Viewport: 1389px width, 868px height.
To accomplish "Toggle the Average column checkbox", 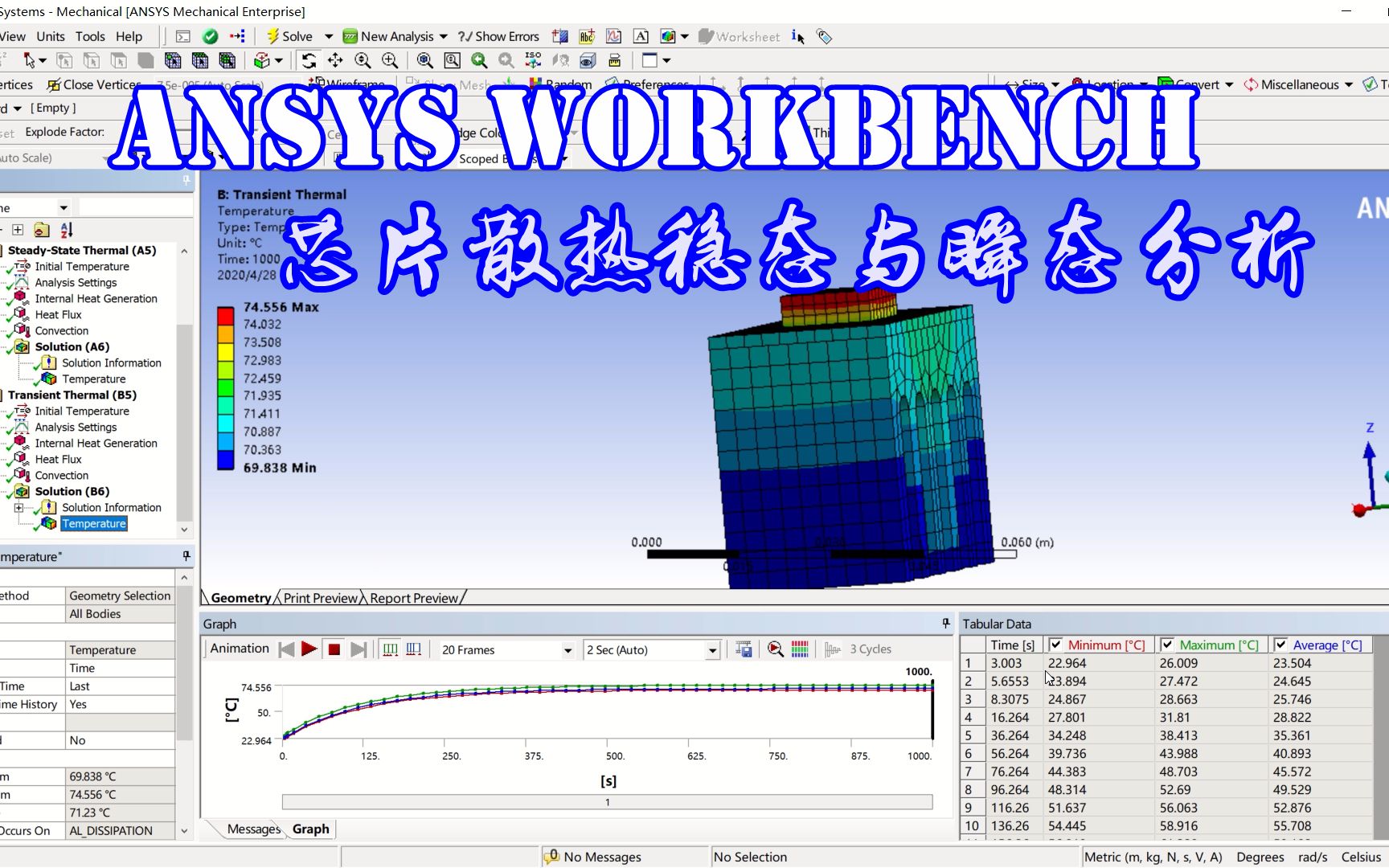I will (x=1280, y=645).
